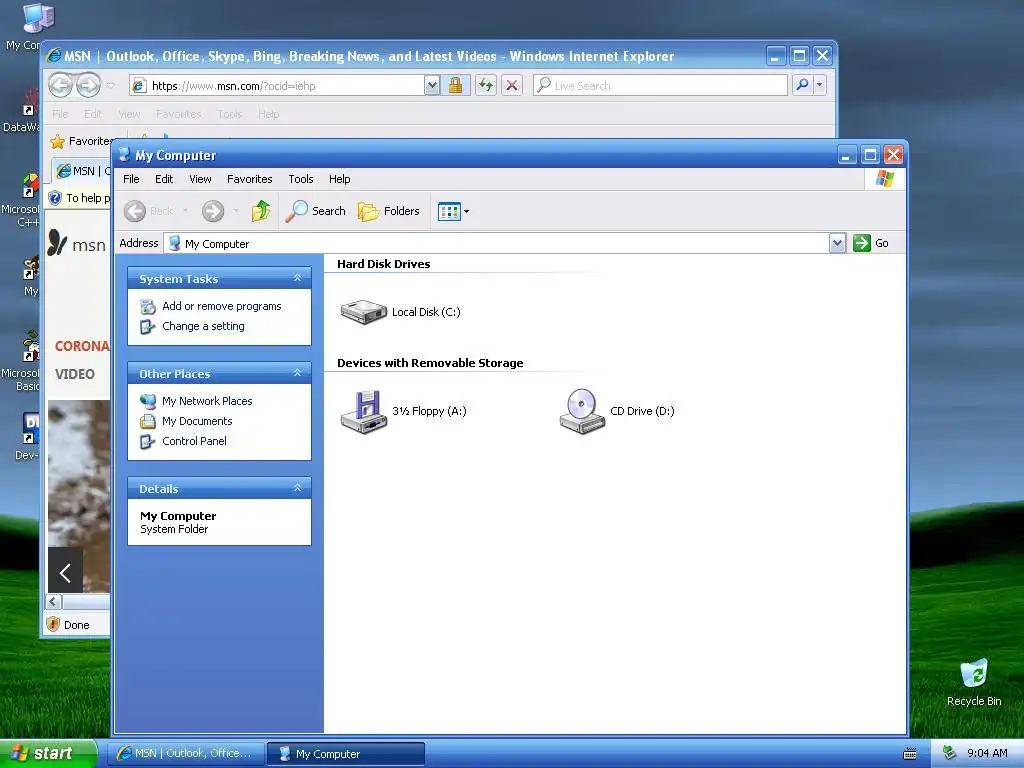
Task: Click the My Computer taskbar button
Action: coord(346,754)
